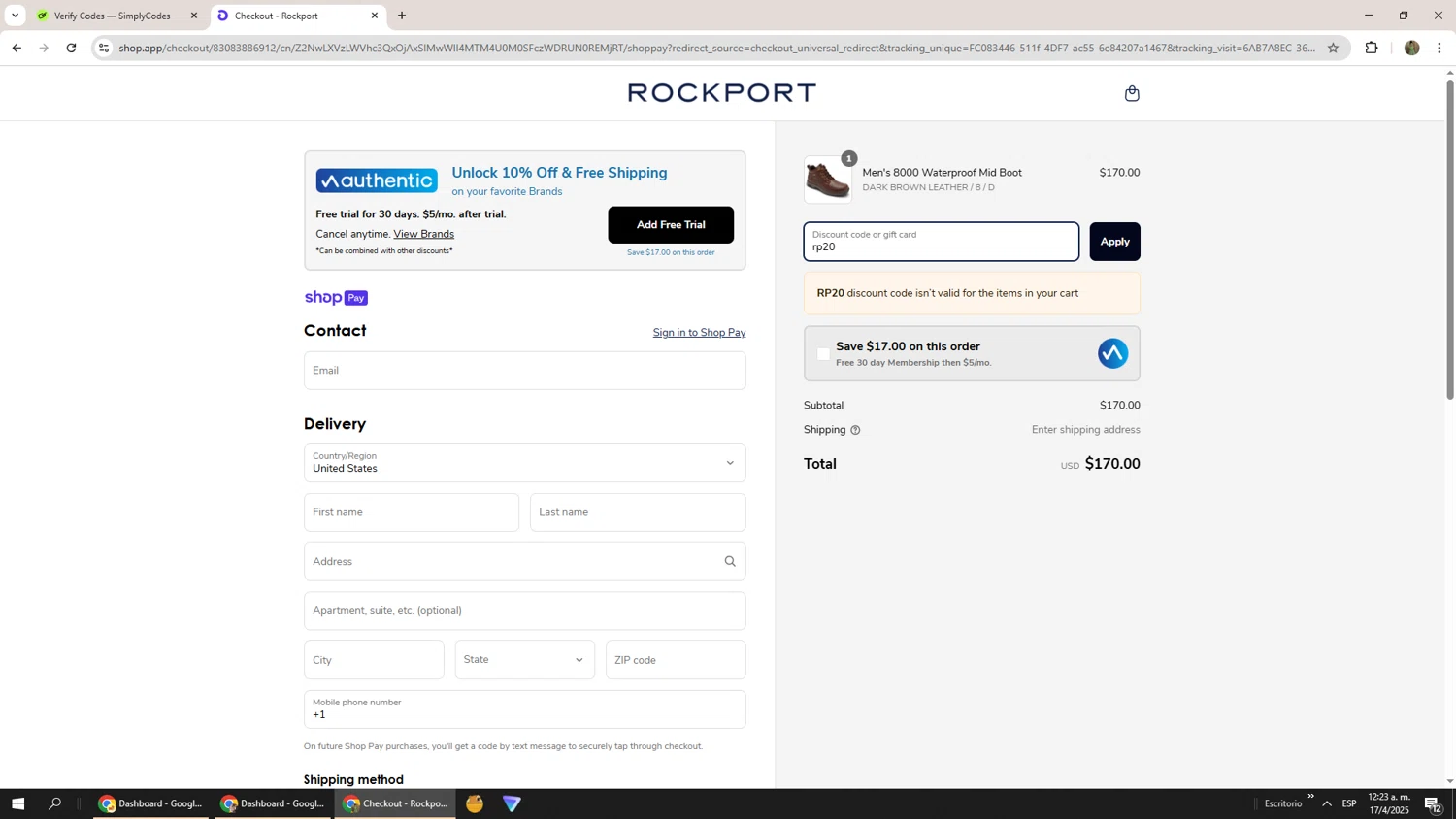Image resolution: width=1456 pixels, height=819 pixels.
Task: Open Windows taskbar search
Action: [55, 803]
